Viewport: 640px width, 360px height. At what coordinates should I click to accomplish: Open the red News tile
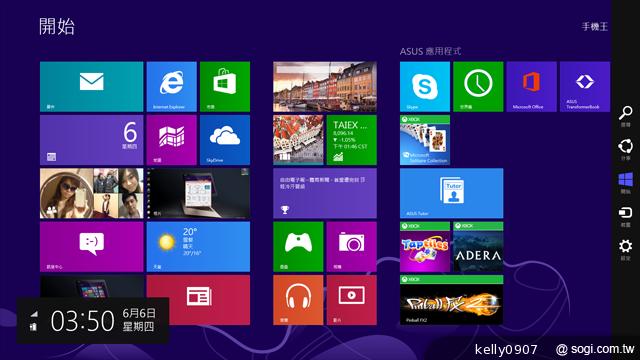click(198, 300)
